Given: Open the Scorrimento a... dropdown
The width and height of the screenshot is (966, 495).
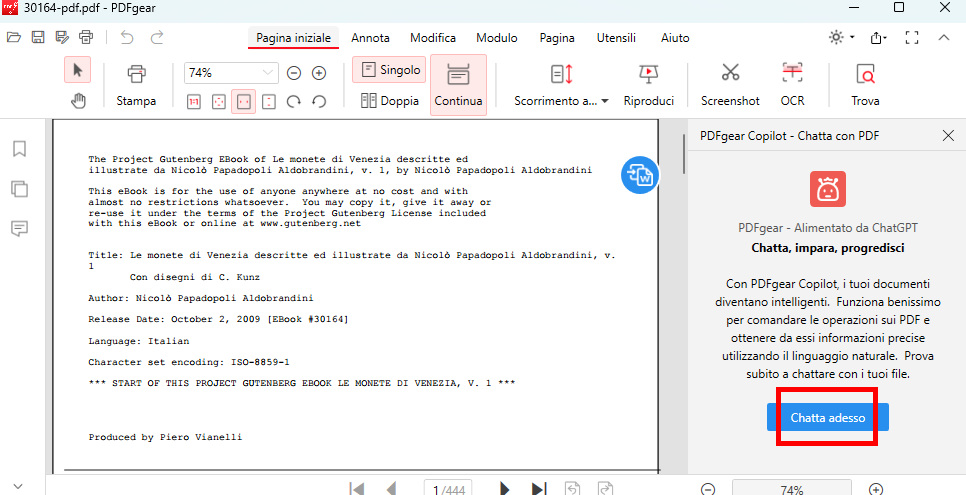Looking at the screenshot, I should point(561,85).
